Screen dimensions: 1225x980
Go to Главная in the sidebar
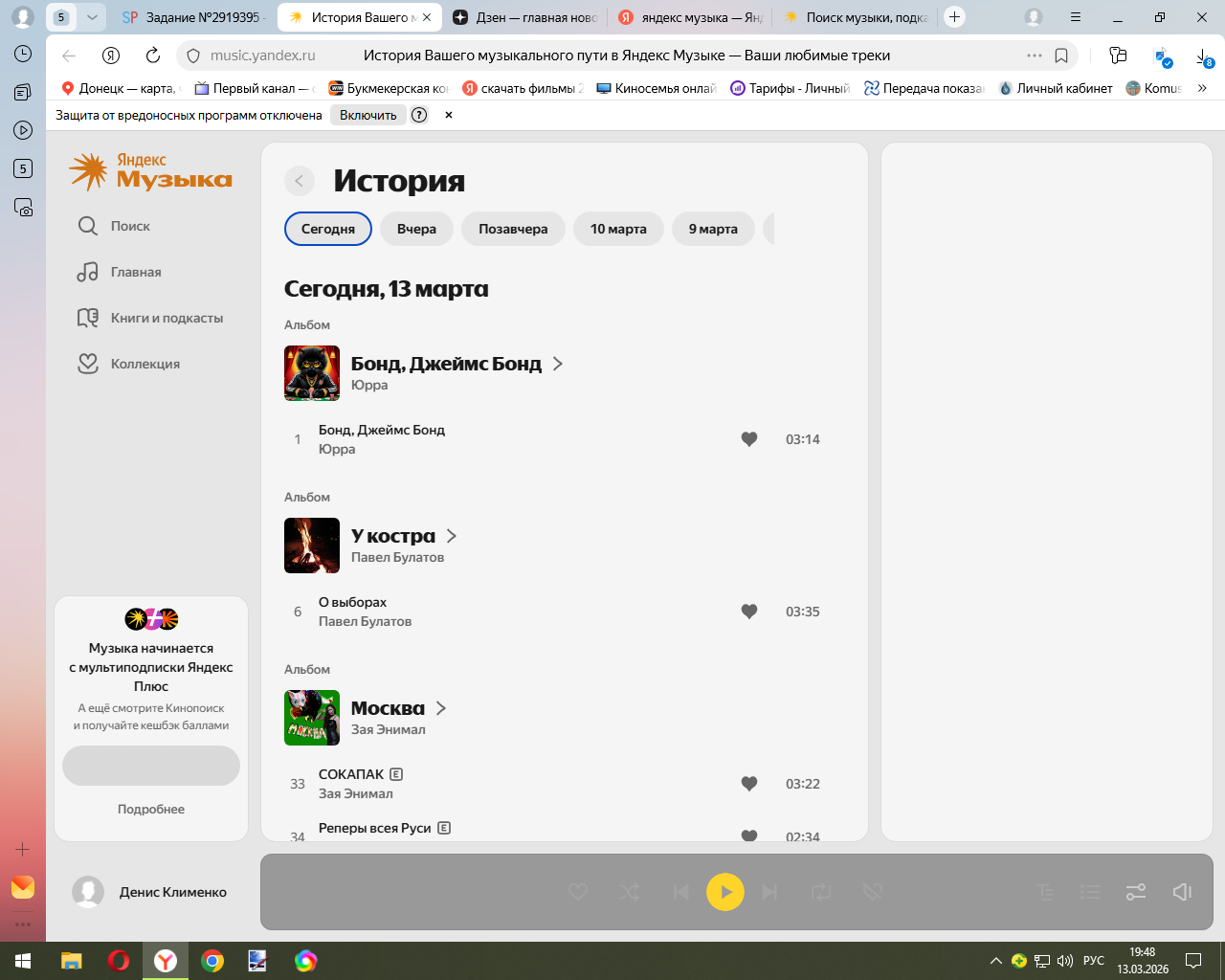[x=120, y=272]
